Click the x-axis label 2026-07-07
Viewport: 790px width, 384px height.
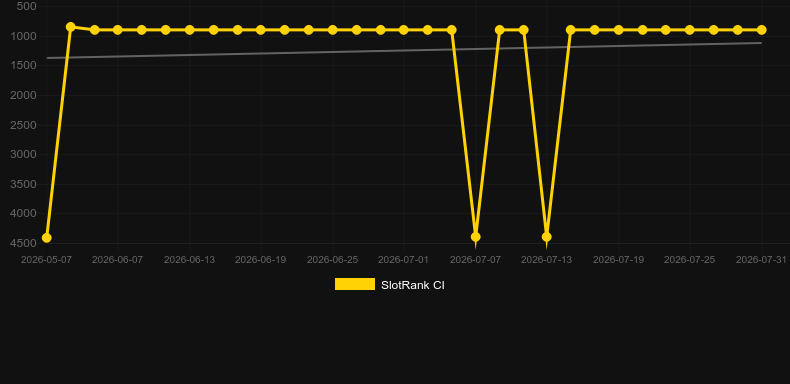point(476,260)
